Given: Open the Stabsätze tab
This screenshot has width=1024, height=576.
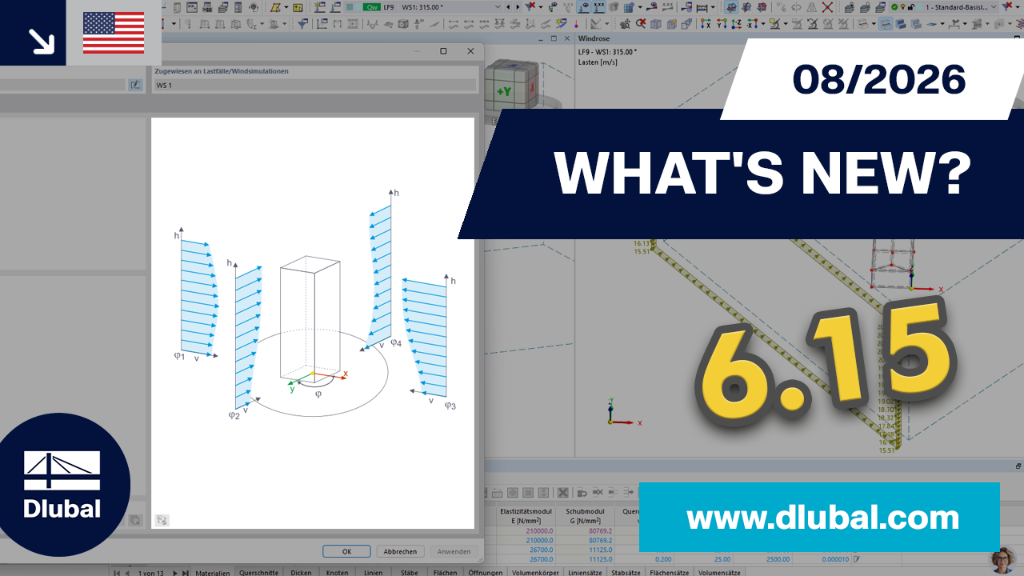Looking at the screenshot, I should tap(626, 573).
